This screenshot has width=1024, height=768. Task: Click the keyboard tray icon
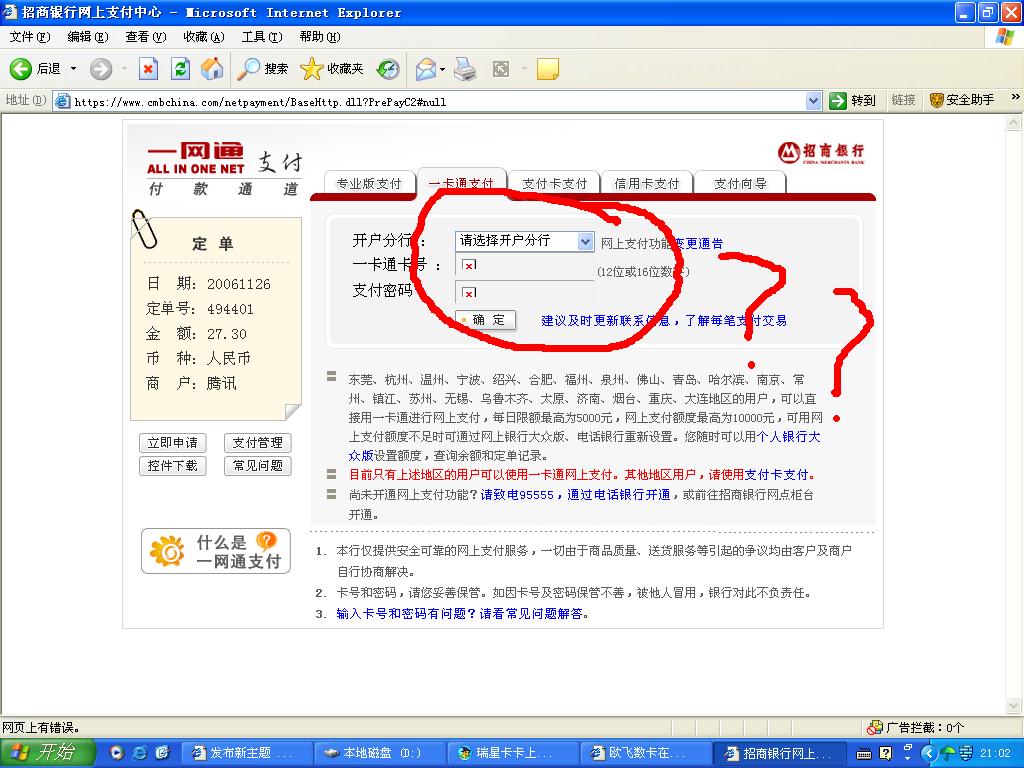[863, 754]
